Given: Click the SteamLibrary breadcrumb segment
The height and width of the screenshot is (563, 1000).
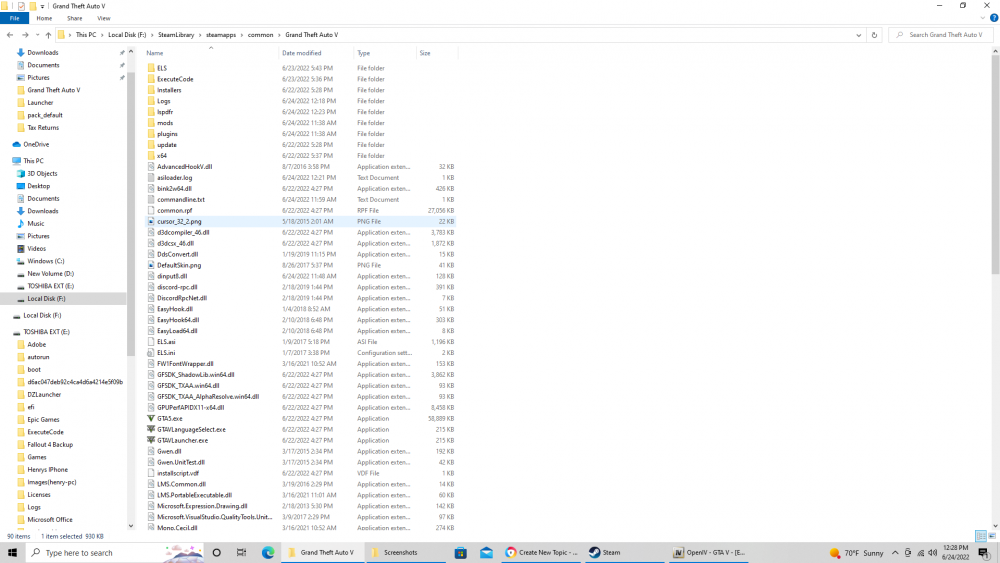Looking at the screenshot, I should [176, 35].
